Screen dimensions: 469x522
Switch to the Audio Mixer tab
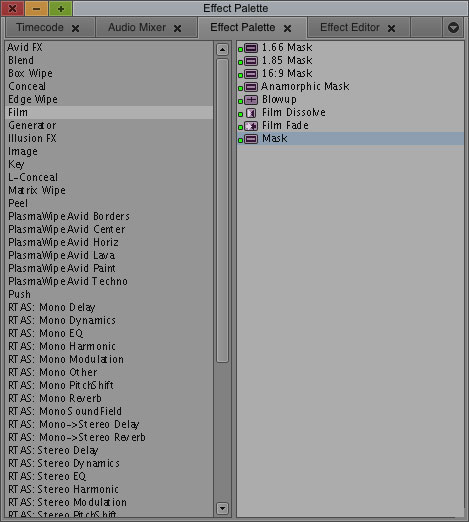coord(137,27)
